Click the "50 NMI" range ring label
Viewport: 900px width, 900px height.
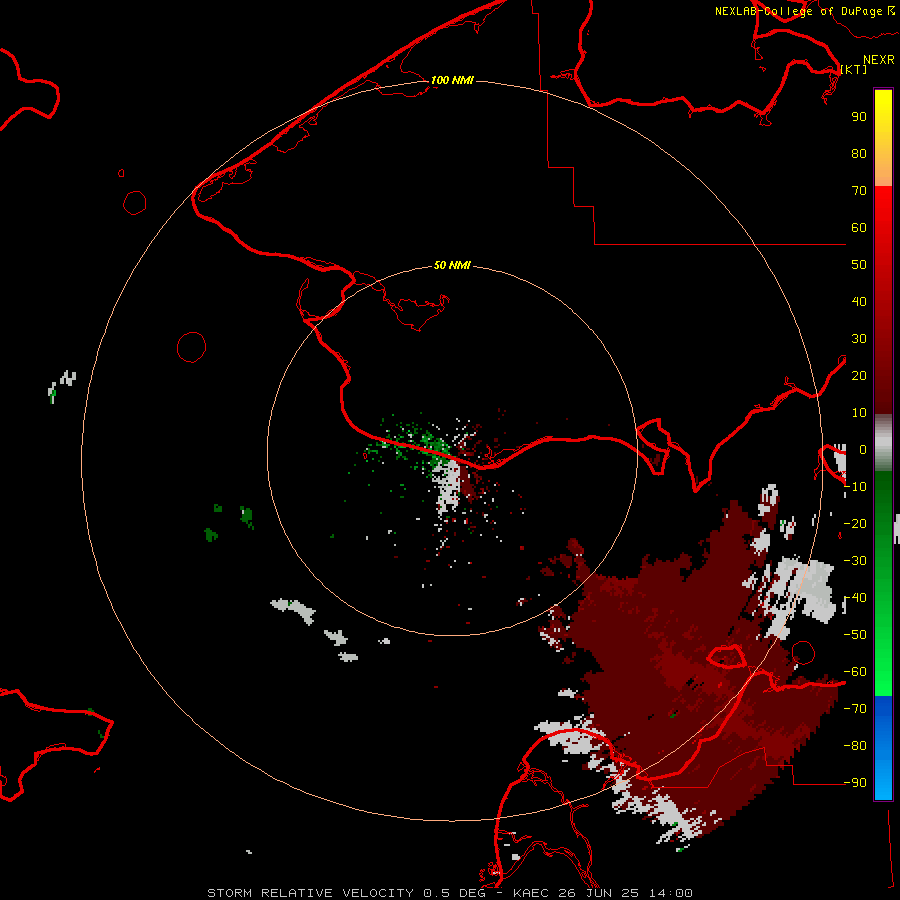pyautogui.click(x=452, y=265)
